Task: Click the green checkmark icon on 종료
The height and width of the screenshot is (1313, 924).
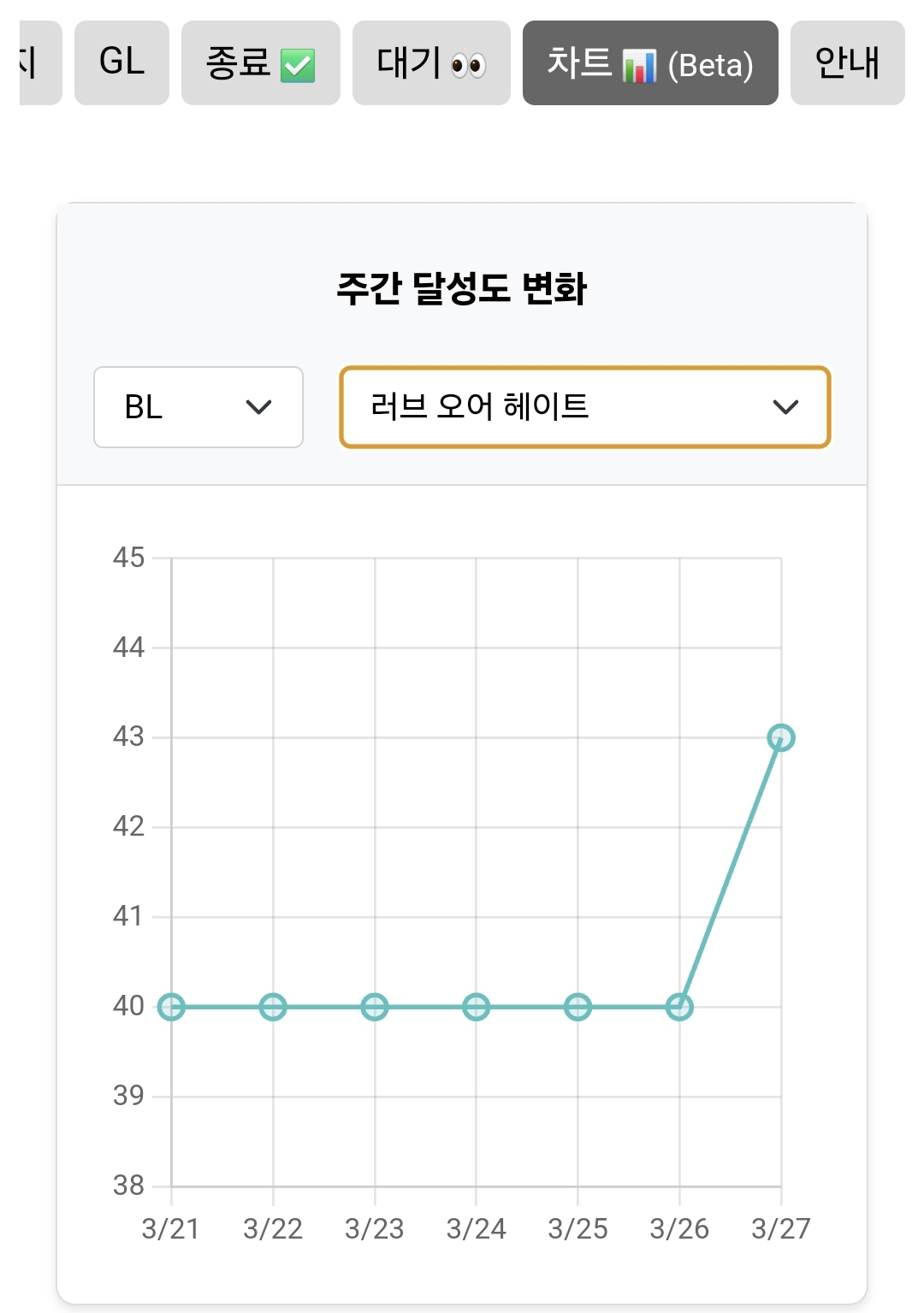Action: click(298, 65)
